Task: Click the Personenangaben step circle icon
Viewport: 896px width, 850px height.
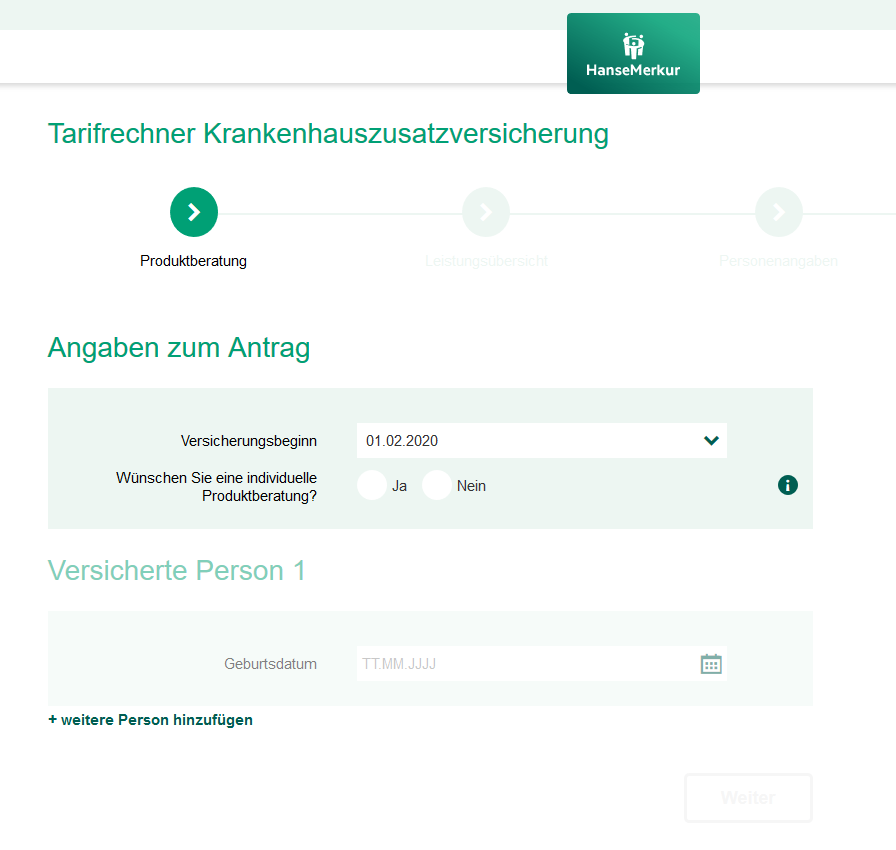Action: pyautogui.click(x=778, y=212)
